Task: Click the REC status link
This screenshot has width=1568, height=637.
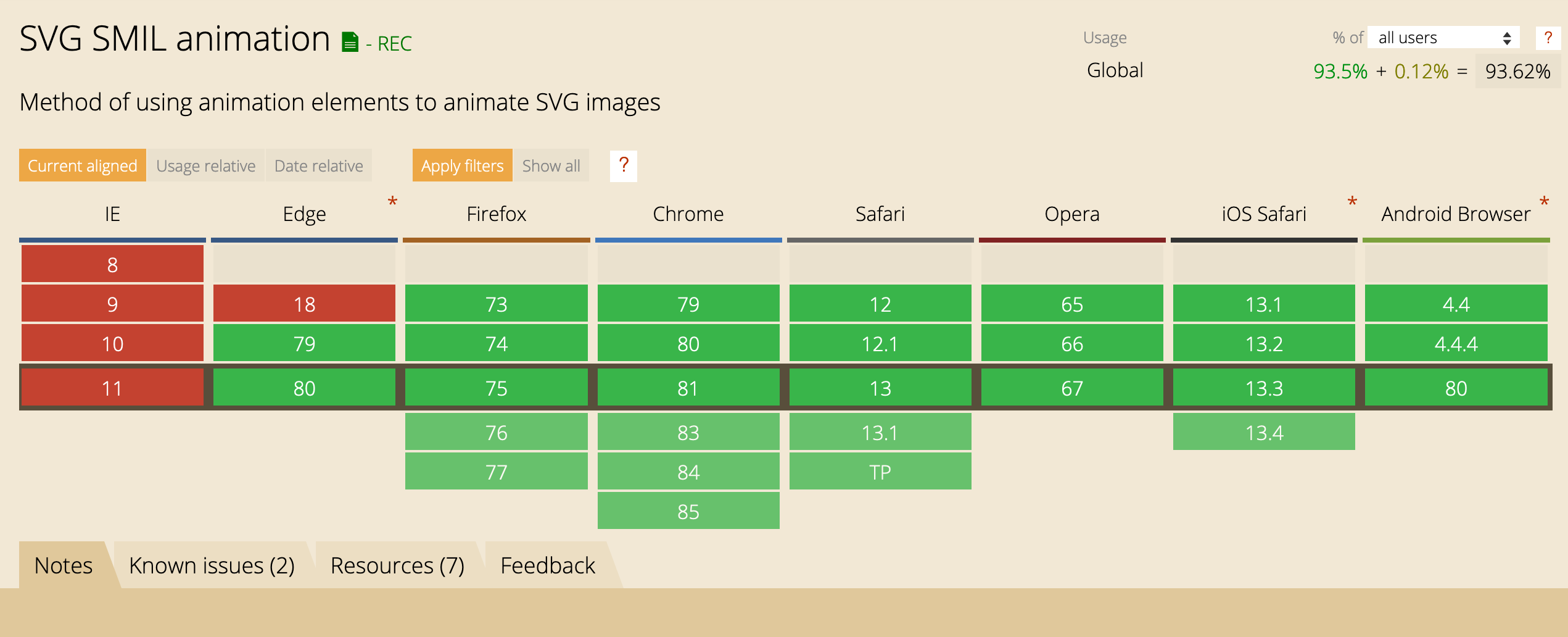Action: [x=394, y=44]
